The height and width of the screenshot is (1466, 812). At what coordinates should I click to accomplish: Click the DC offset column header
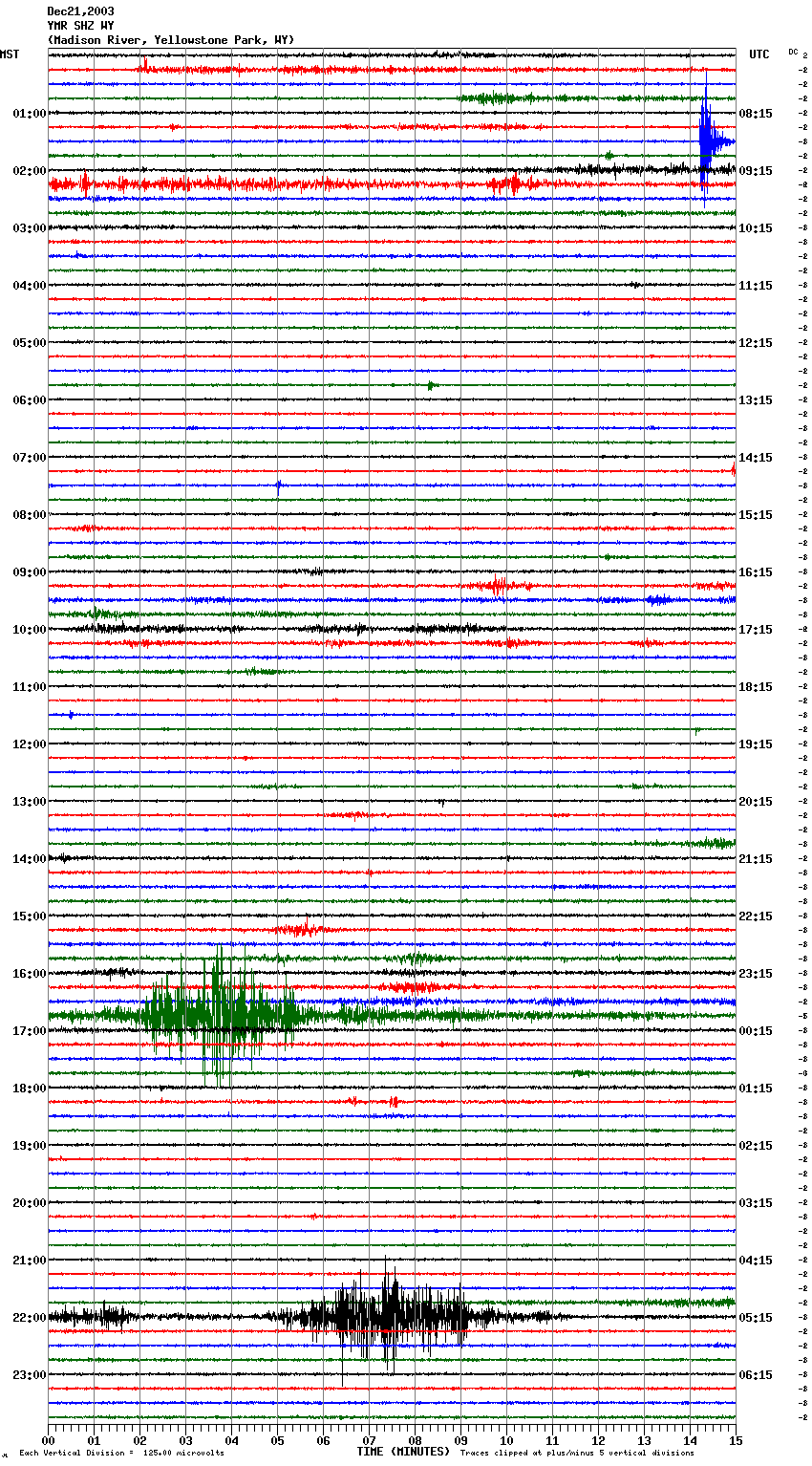(x=793, y=52)
